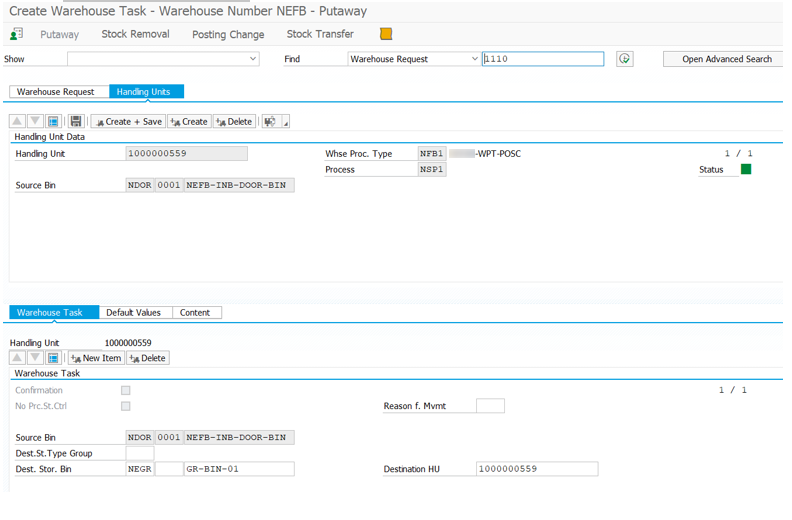Toggle list view icon in warehouse task toolbar

(x=53, y=358)
